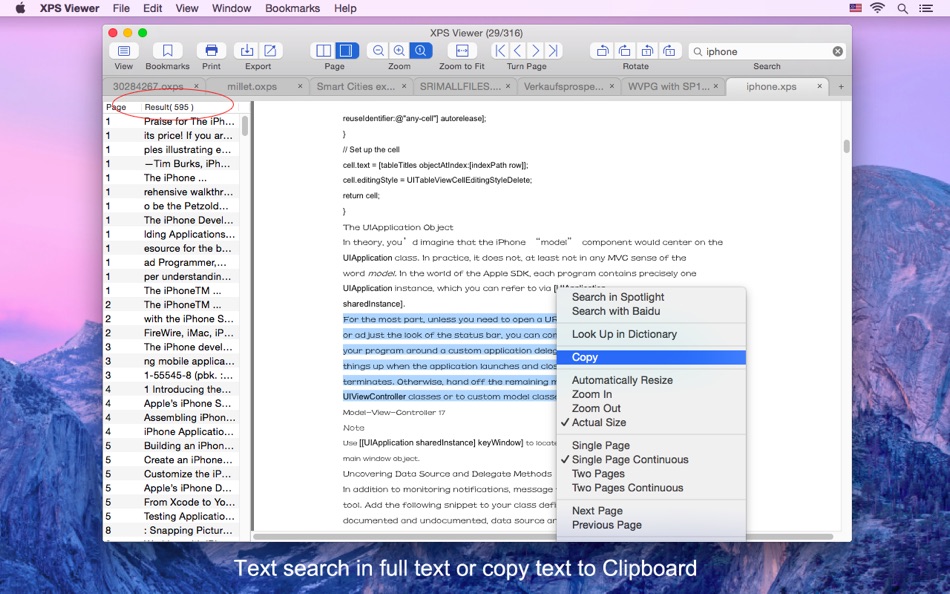Click the leftmost icon in the Rotate group
This screenshot has width=950, height=594.
(602, 51)
